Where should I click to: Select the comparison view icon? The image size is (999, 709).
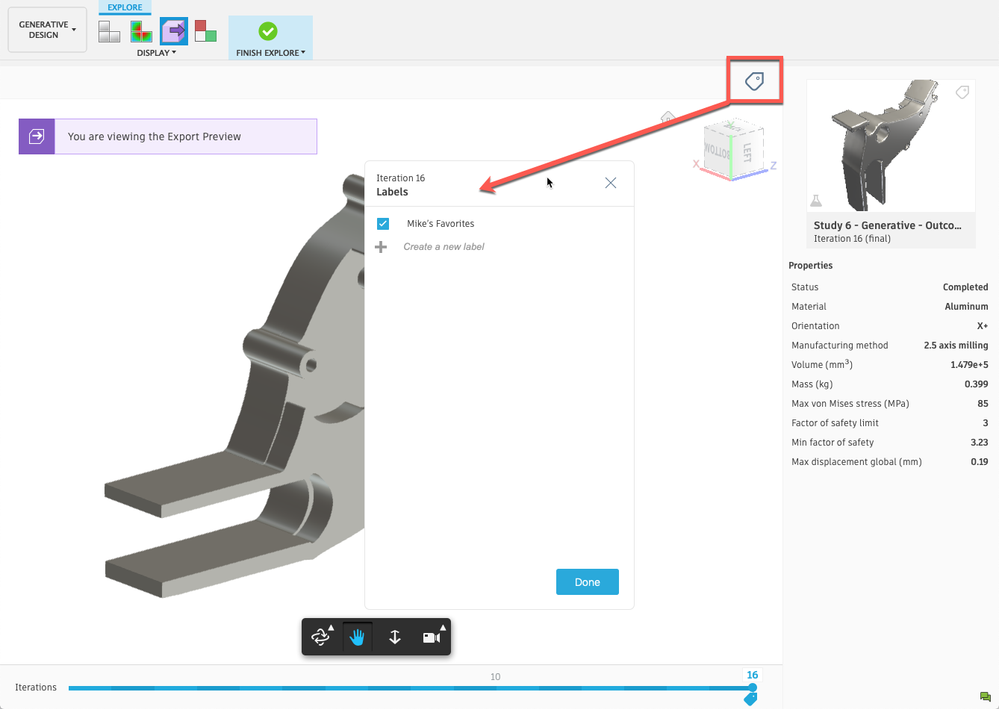pos(205,32)
